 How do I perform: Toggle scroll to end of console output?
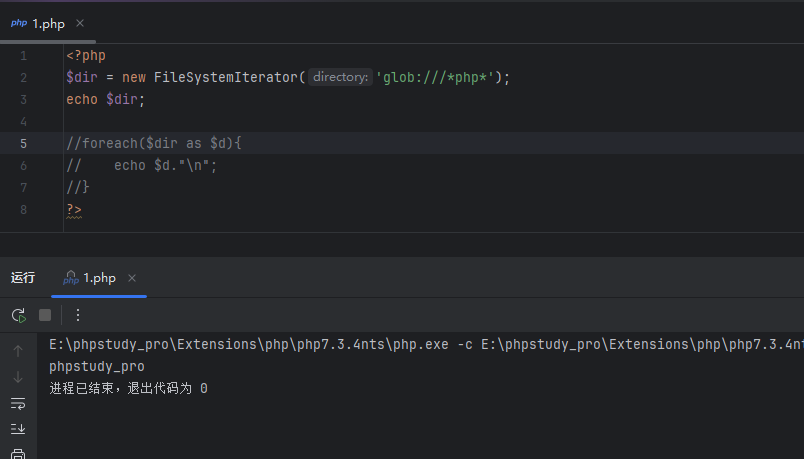[x=18, y=429]
